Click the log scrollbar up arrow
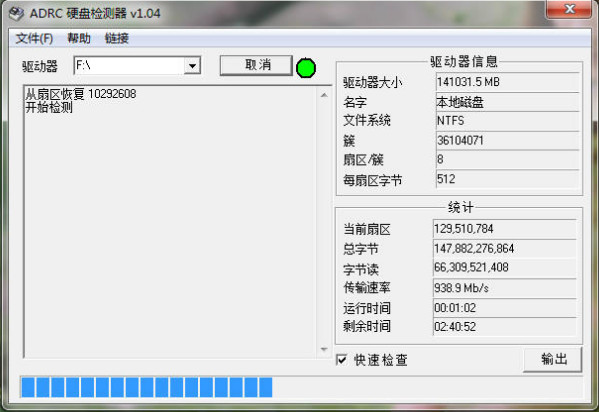 click(x=324, y=95)
